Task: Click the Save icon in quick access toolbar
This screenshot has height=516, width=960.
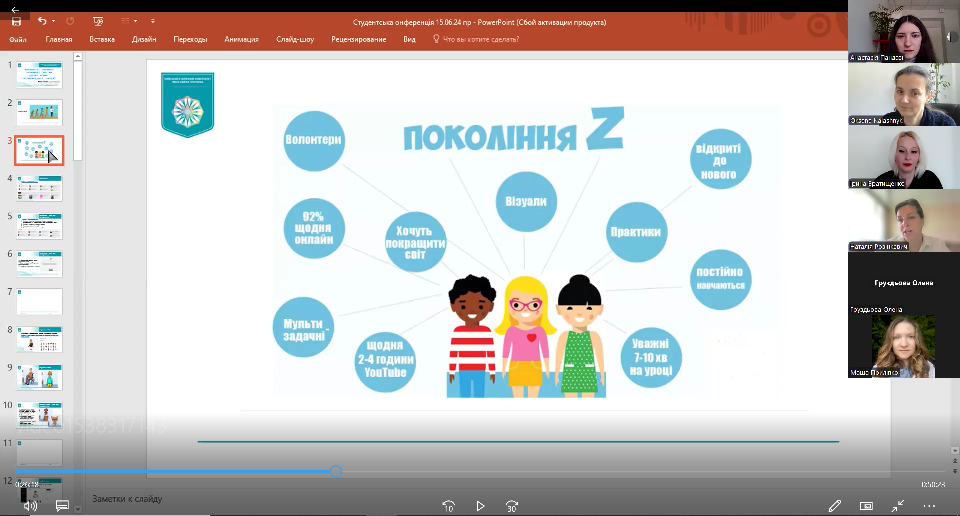Action: (16, 21)
